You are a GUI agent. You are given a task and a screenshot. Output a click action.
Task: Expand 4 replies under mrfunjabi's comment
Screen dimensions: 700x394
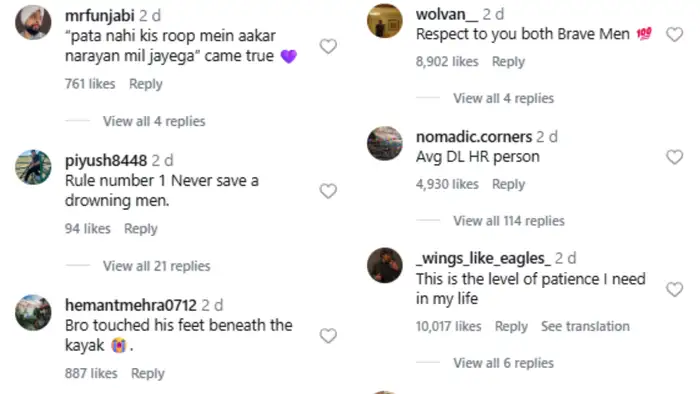click(154, 121)
